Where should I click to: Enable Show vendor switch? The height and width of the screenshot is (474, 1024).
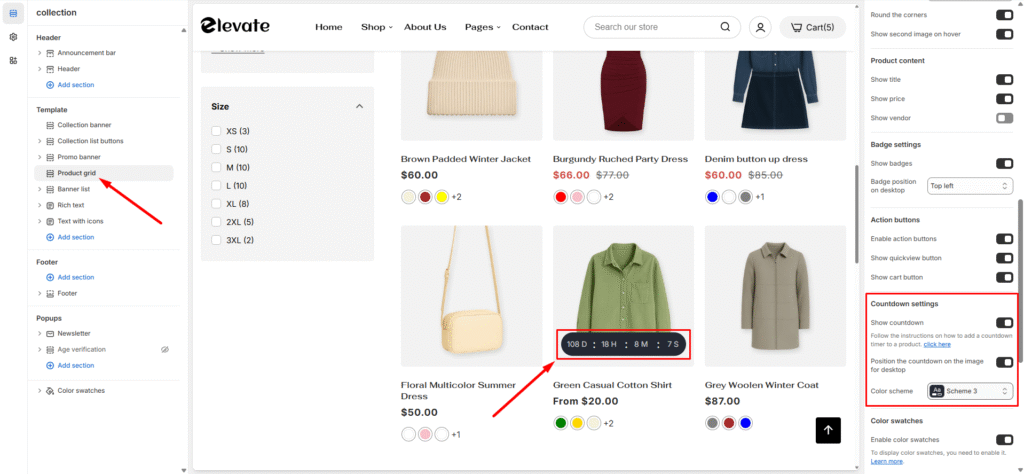1004,118
